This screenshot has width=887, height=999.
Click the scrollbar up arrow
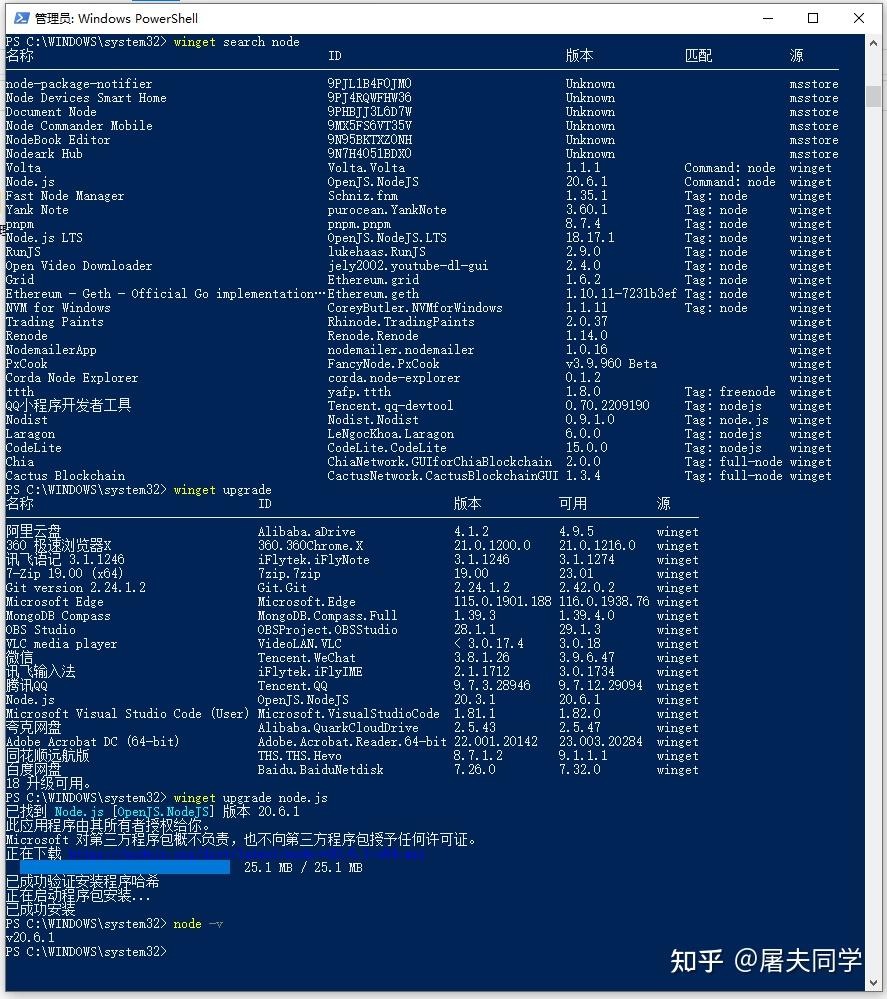871,42
